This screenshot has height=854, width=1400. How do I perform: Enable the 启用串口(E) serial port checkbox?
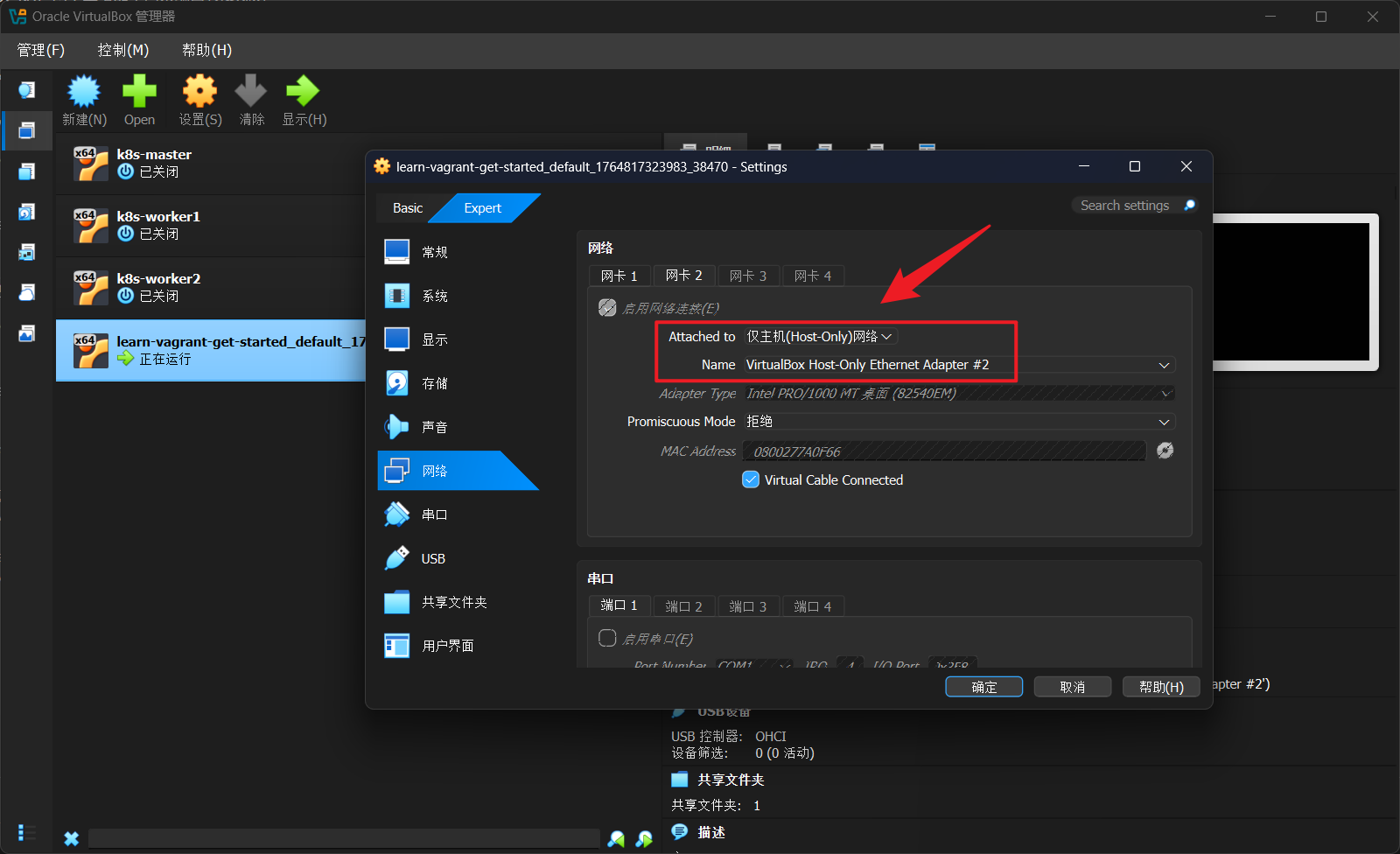point(607,638)
